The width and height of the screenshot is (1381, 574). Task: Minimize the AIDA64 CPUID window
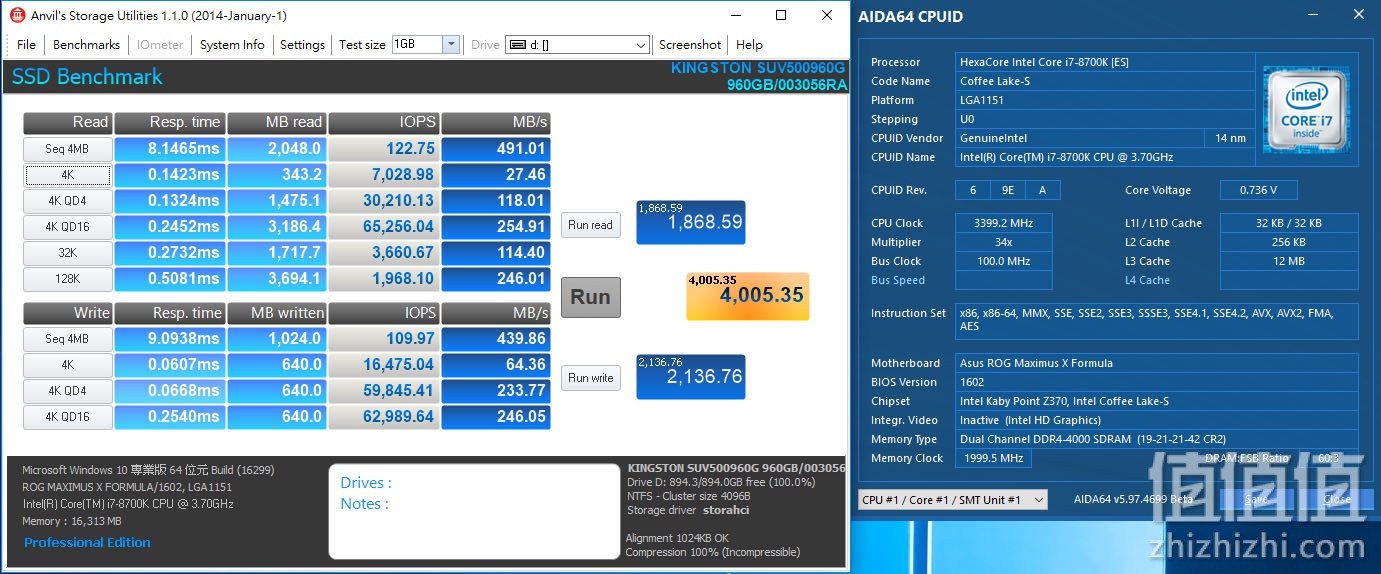coord(1312,15)
